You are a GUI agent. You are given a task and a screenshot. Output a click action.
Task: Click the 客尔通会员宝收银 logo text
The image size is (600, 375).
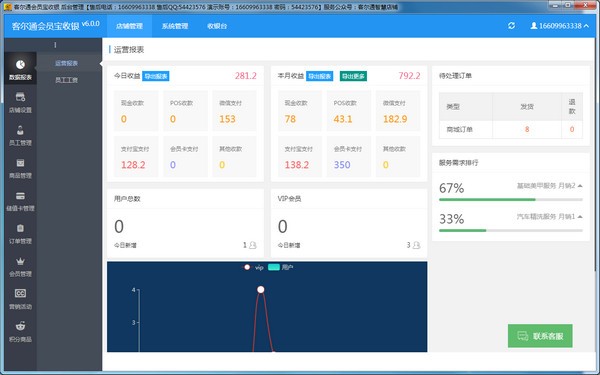(46, 26)
